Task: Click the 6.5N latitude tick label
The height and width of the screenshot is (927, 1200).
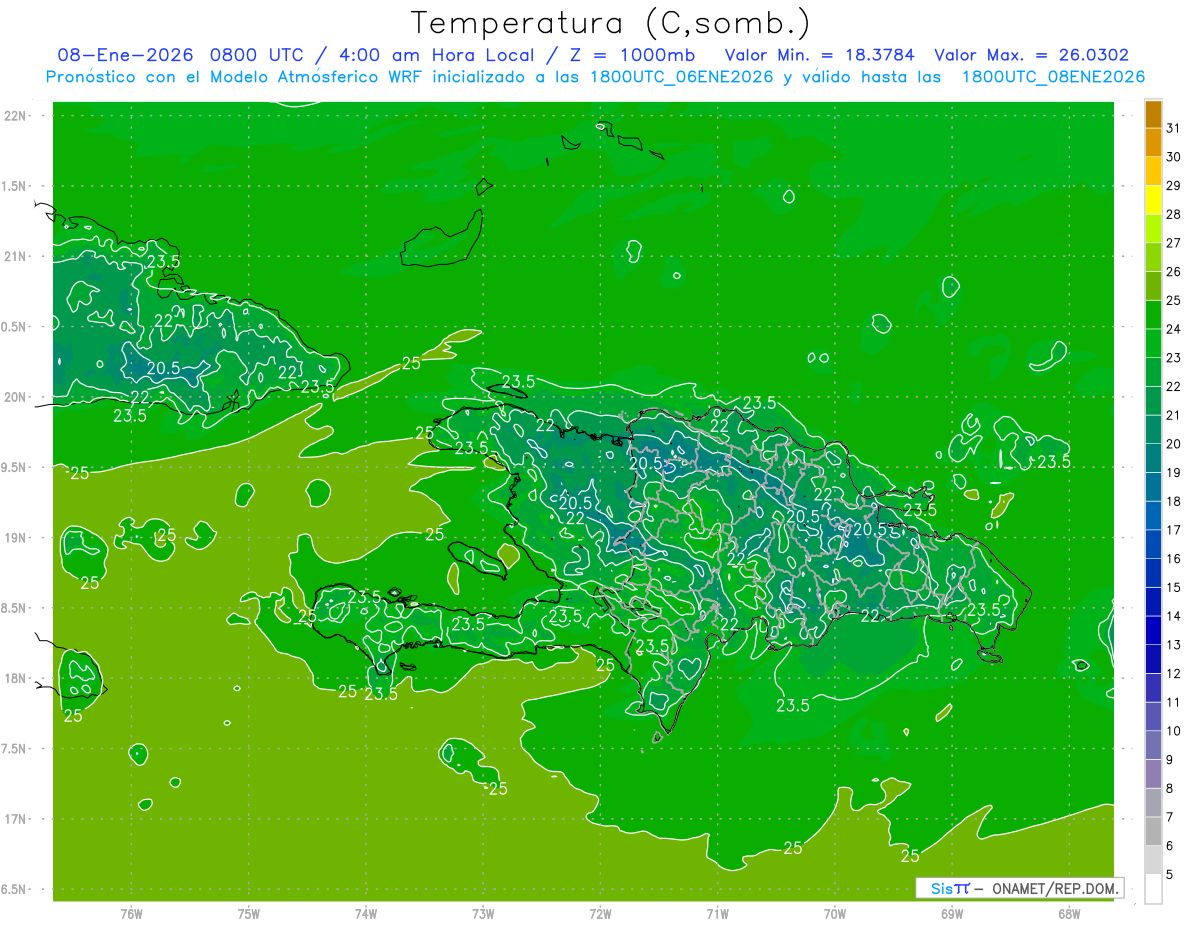Action: 15,889
